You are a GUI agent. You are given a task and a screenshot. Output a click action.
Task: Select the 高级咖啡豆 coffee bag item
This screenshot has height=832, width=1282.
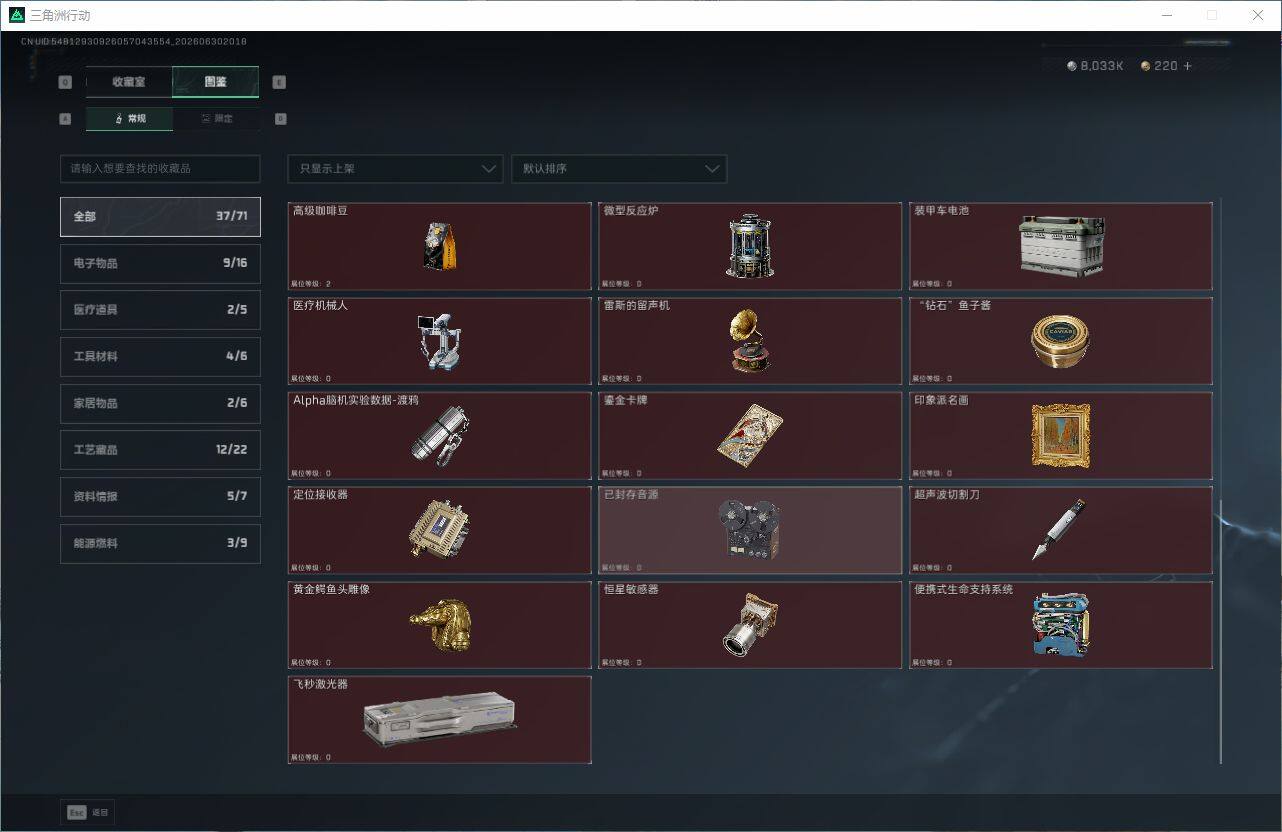coord(439,246)
